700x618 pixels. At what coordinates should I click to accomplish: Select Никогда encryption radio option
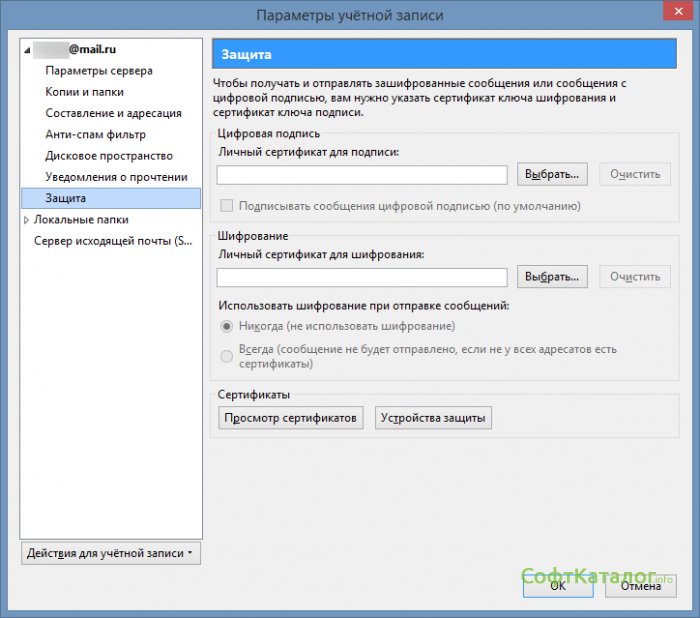(x=226, y=326)
